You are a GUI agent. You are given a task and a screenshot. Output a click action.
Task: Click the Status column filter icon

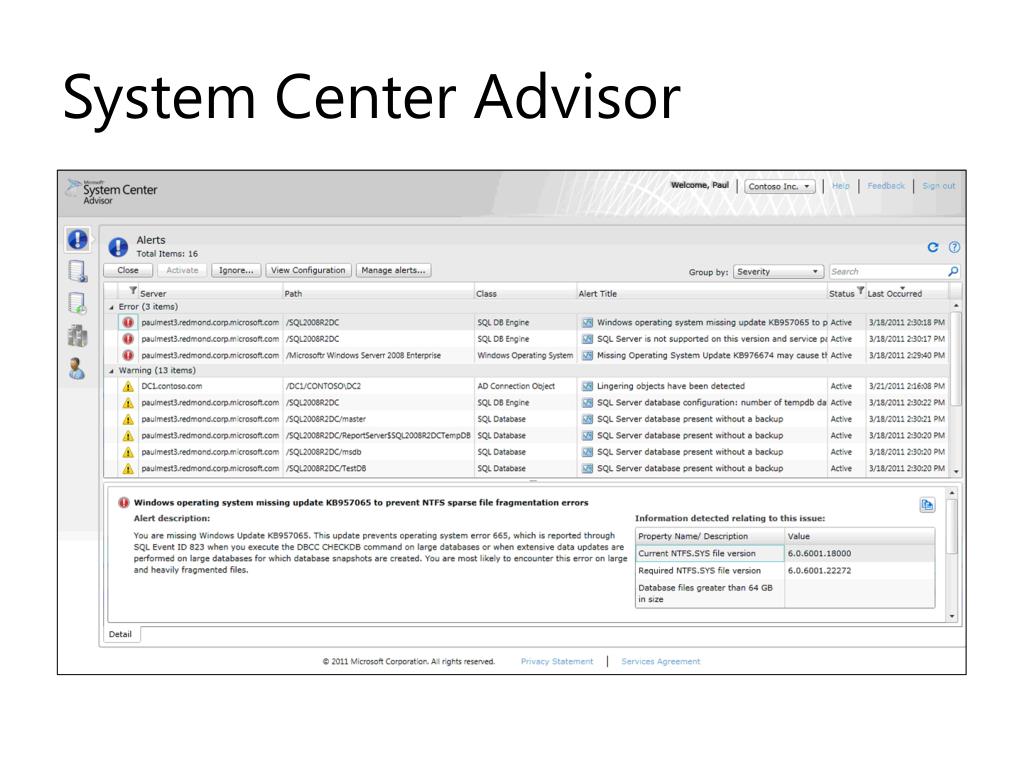point(860,290)
